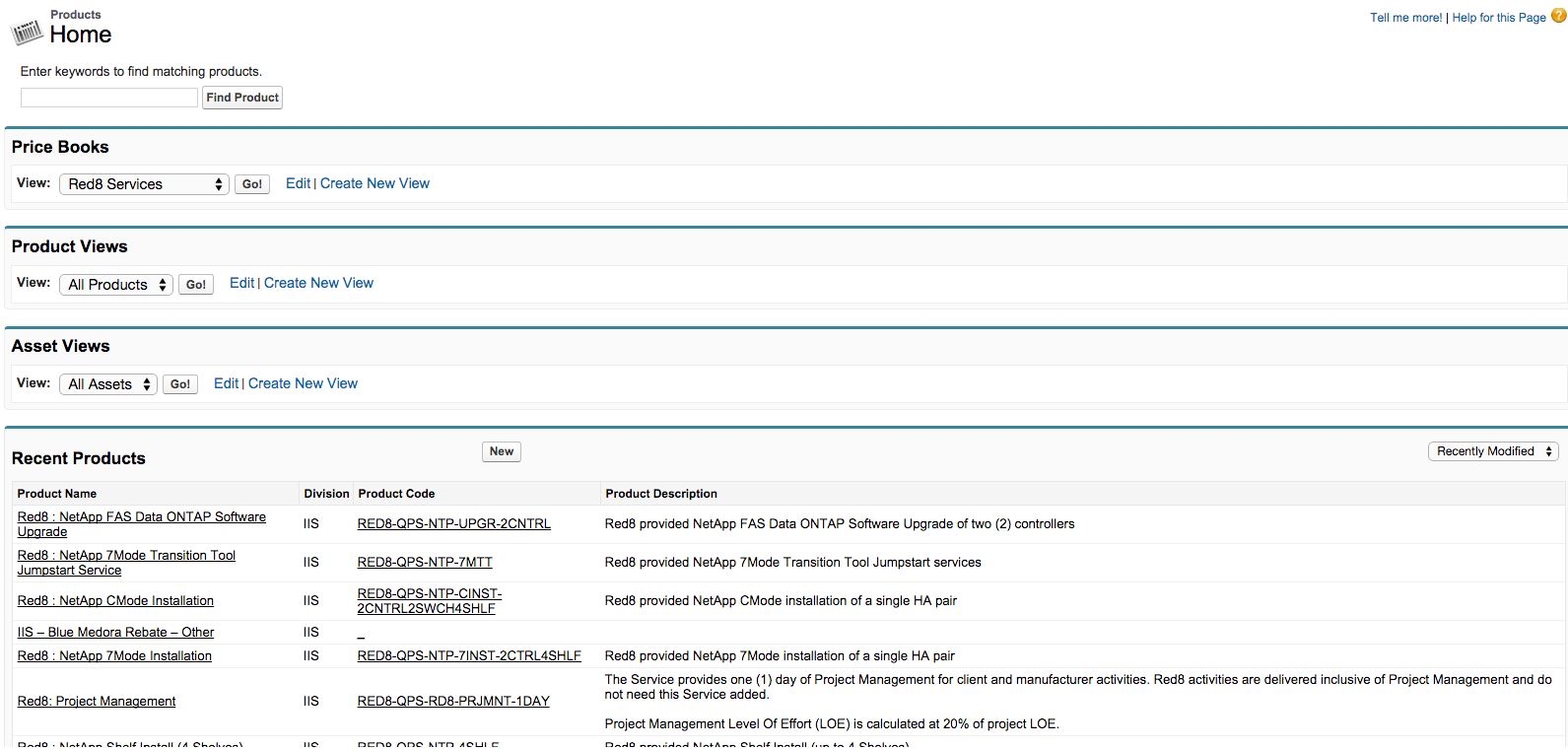Click the Price Books section heading

pyautogui.click(x=60, y=147)
